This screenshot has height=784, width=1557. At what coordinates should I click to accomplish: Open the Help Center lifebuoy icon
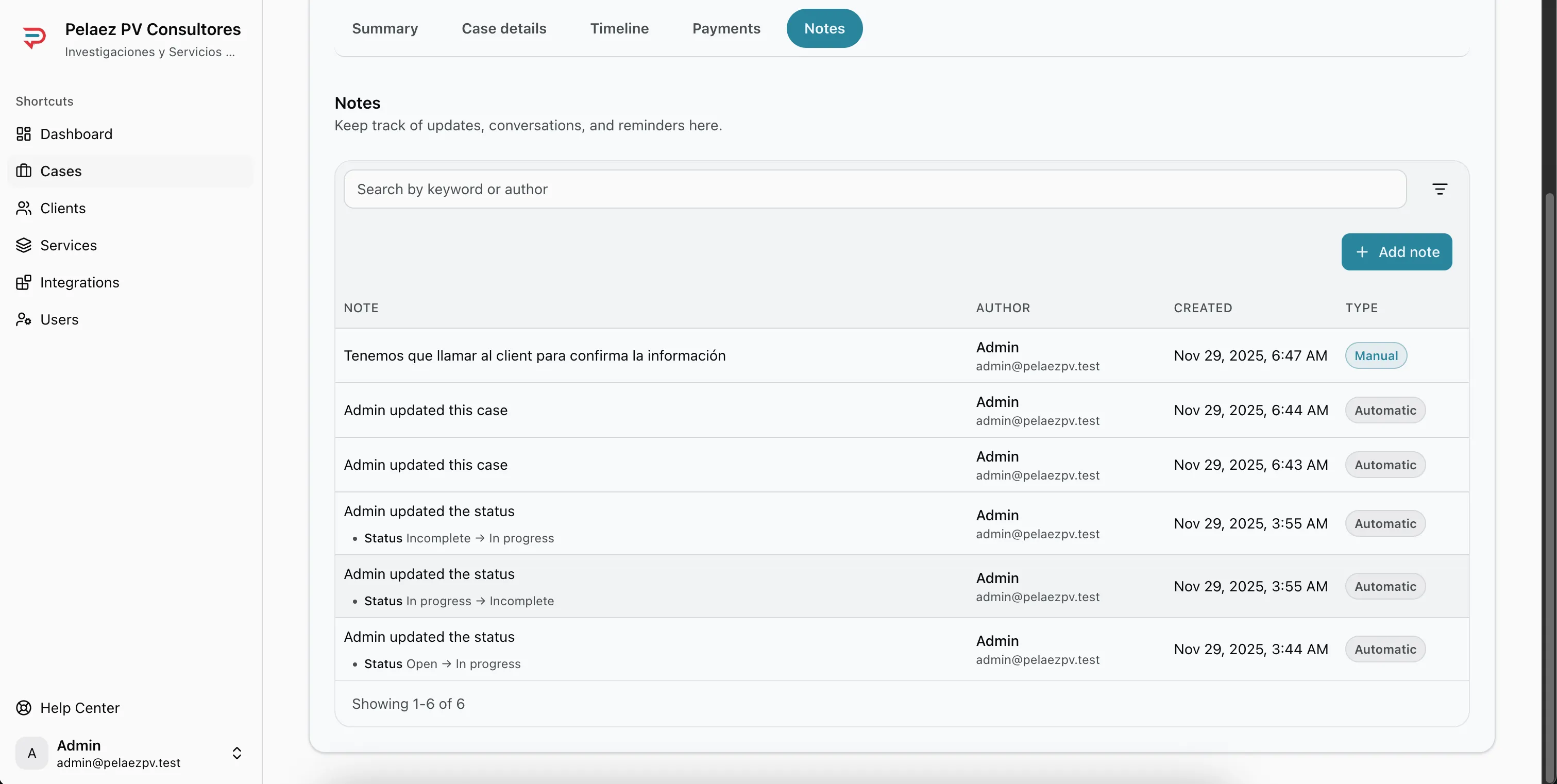(24, 708)
